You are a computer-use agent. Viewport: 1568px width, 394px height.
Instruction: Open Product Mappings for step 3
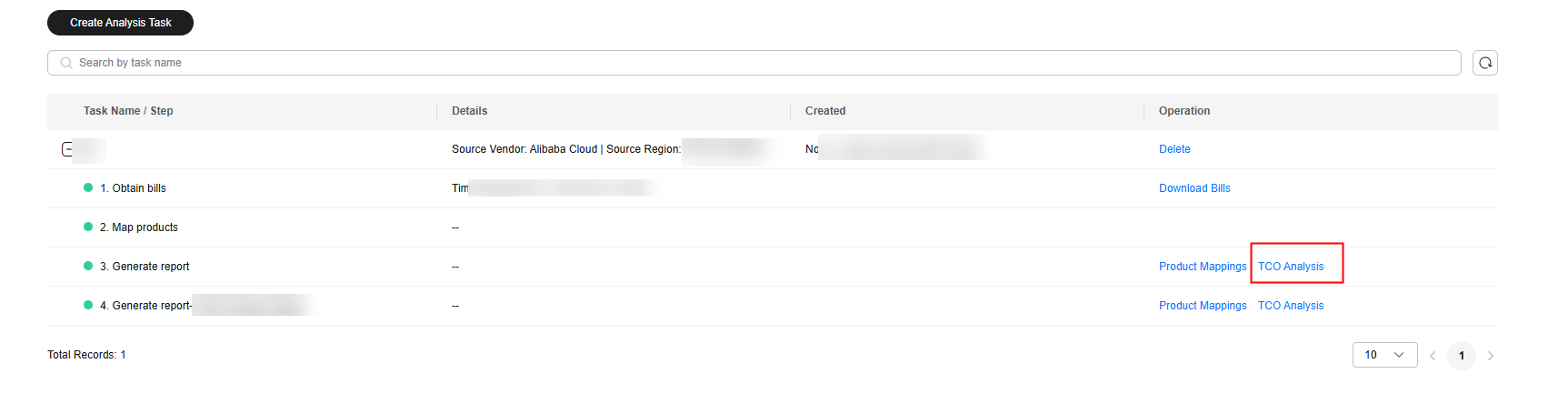pos(1203,267)
